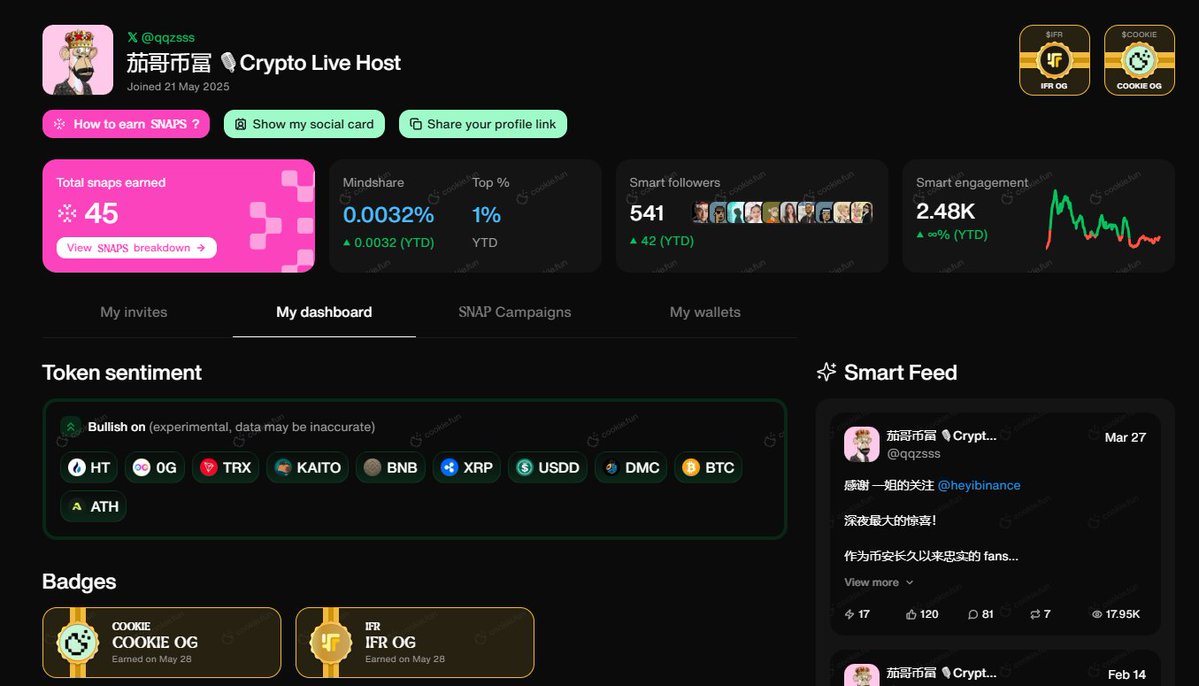
Task: Click the IFR OG badge icon top right
Action: pos(1054,60)
